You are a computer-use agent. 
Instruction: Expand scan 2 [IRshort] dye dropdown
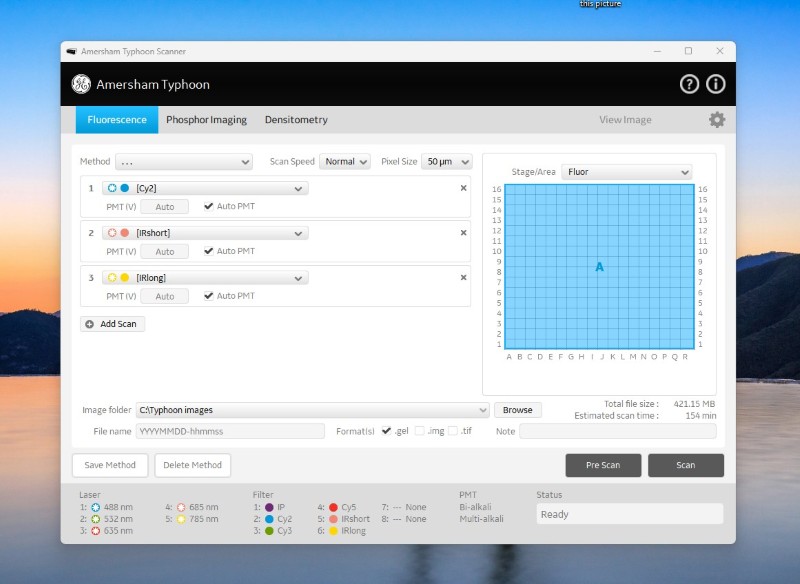[x=205, y=233]
